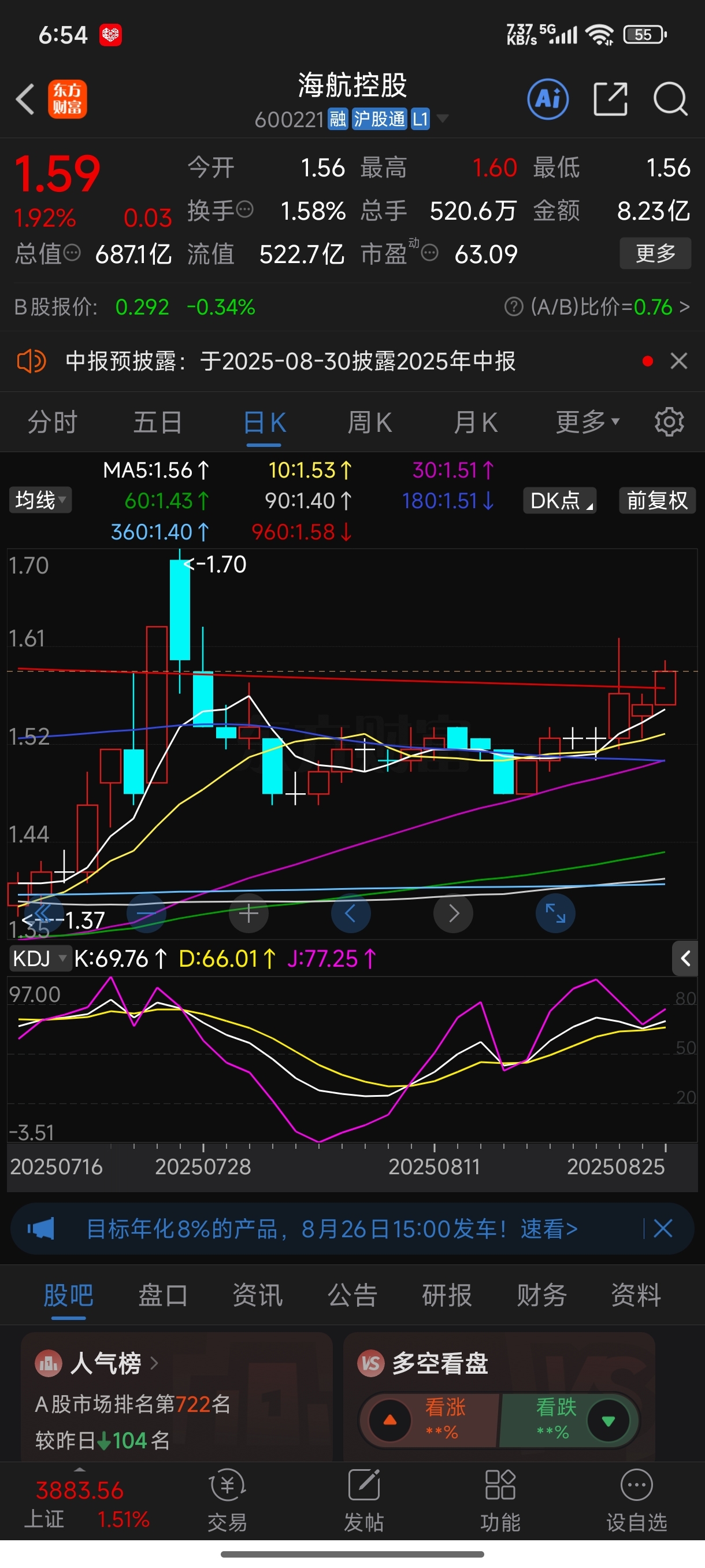Open the DK点 selector

[559, 500]
